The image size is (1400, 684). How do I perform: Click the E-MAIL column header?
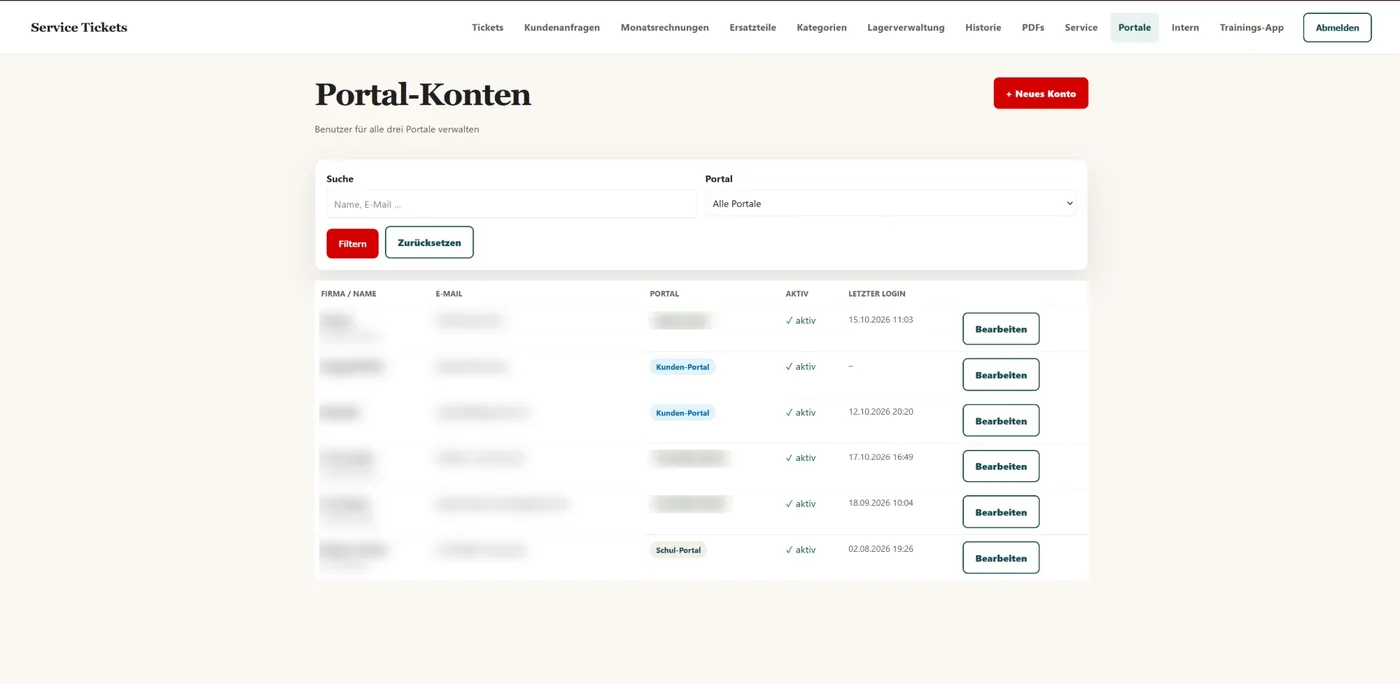pos(449,294)
